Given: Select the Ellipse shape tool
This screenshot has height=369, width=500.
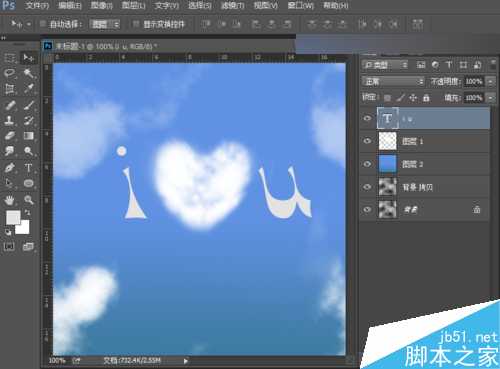Looking at the screenshot, I should (x=28, y=183).
